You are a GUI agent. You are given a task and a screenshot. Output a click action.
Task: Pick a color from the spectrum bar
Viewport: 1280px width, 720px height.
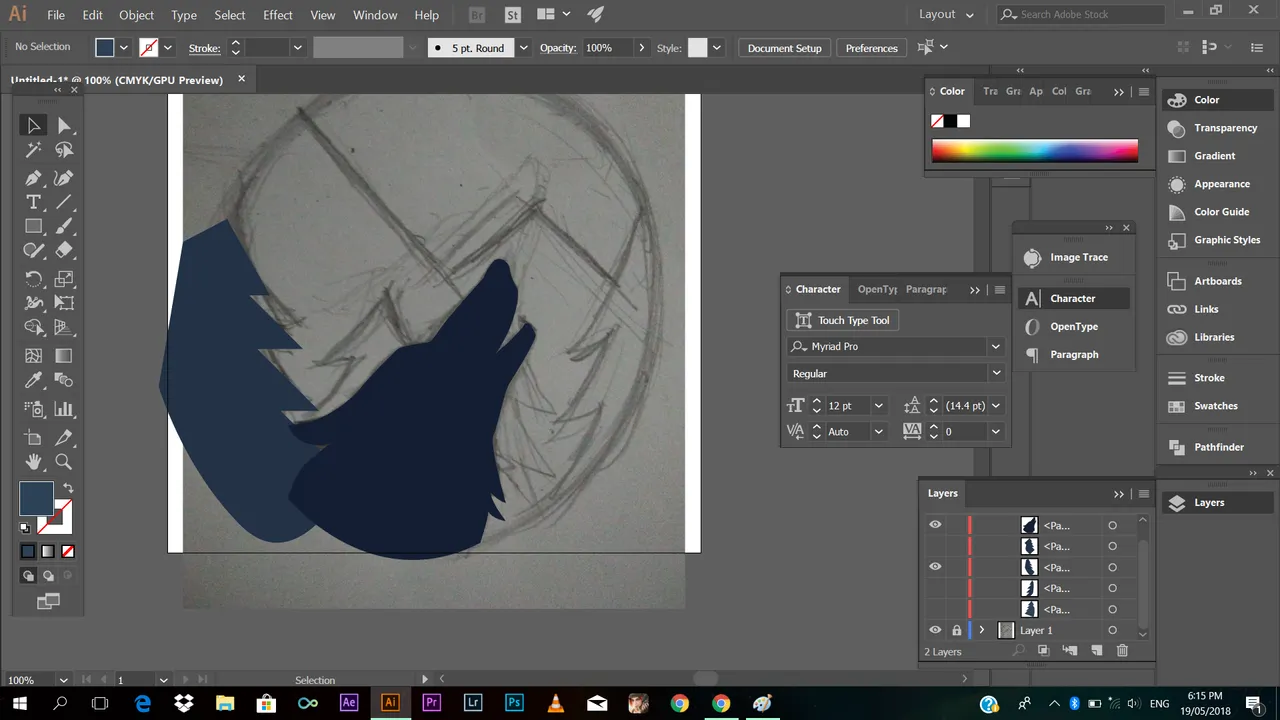coord(1035,151)
